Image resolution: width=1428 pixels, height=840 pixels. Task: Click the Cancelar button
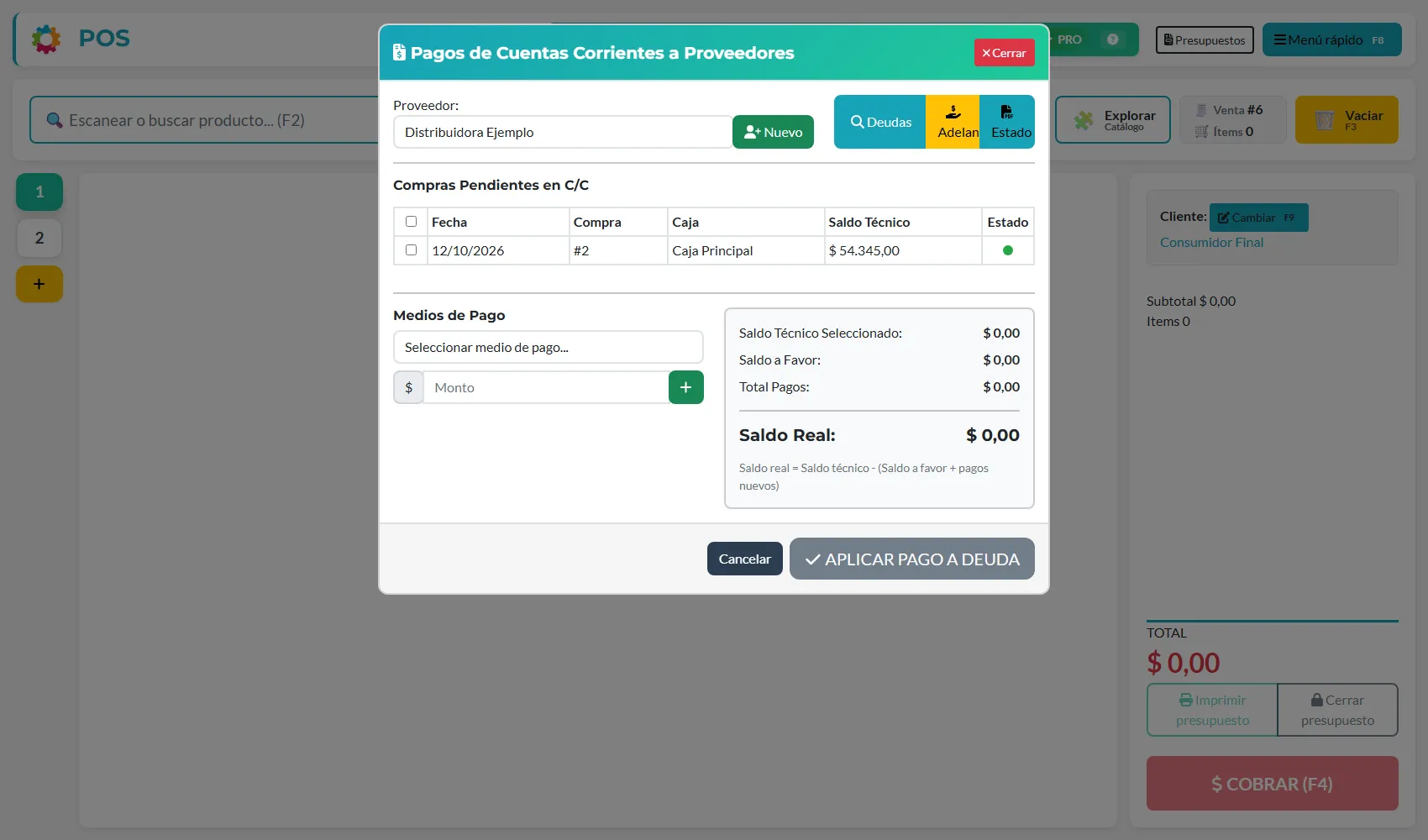[745, 559]
